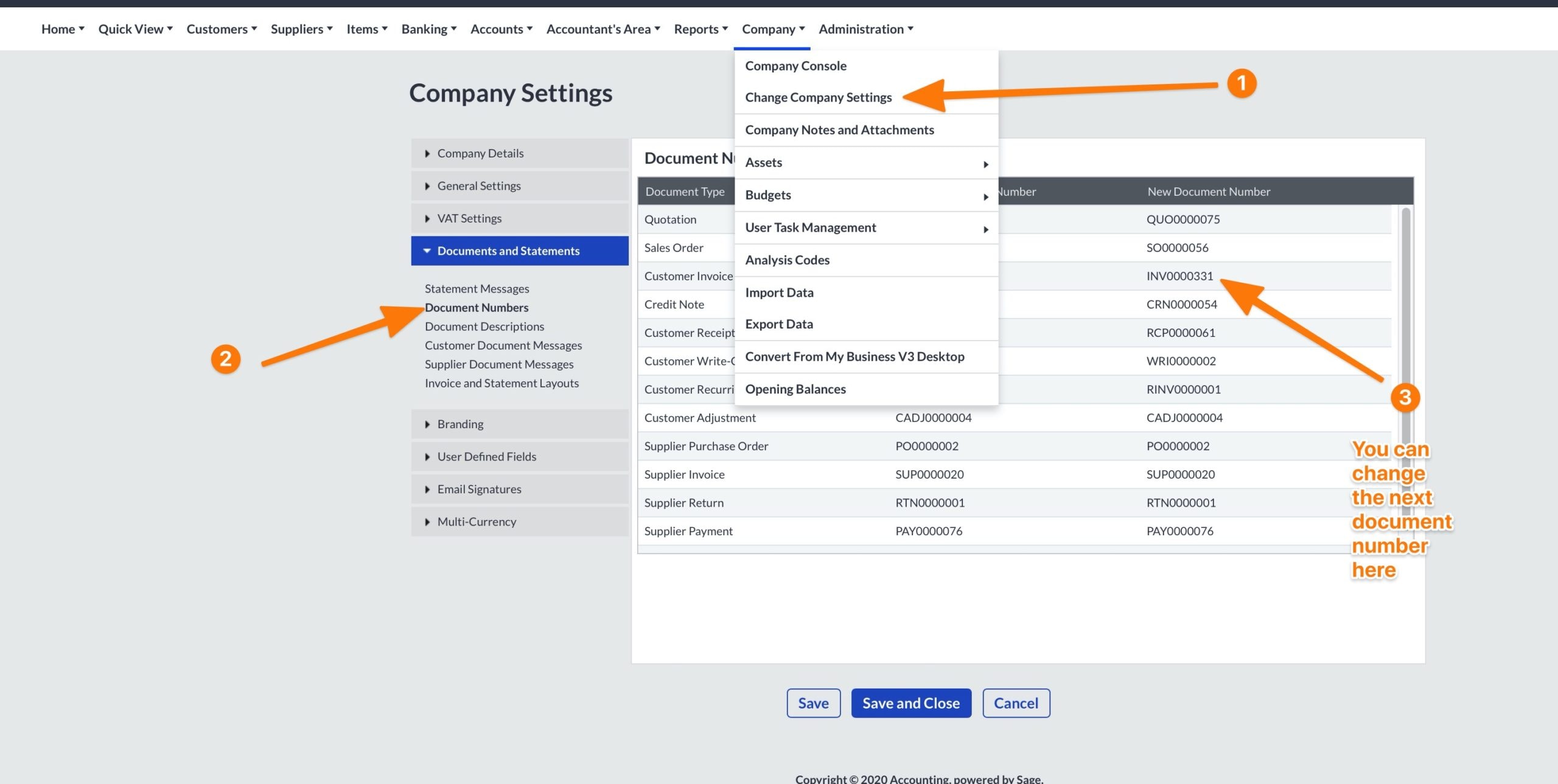The width and height of the screenshot is (1558, 784).
Task: Collapse Documents and Statements section
Action: [508, 251]
